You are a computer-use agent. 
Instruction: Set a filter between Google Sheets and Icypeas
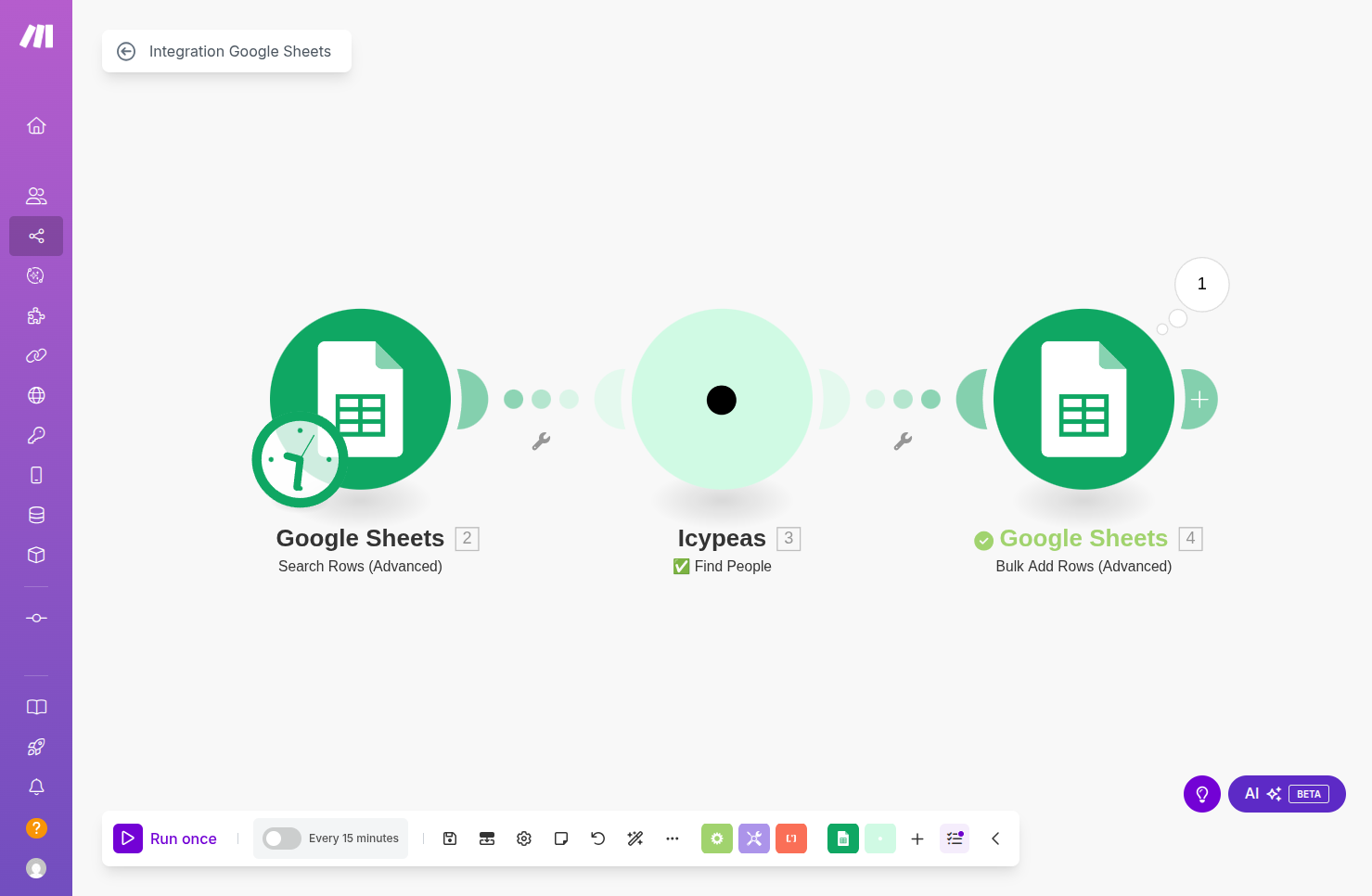point(541,442)
